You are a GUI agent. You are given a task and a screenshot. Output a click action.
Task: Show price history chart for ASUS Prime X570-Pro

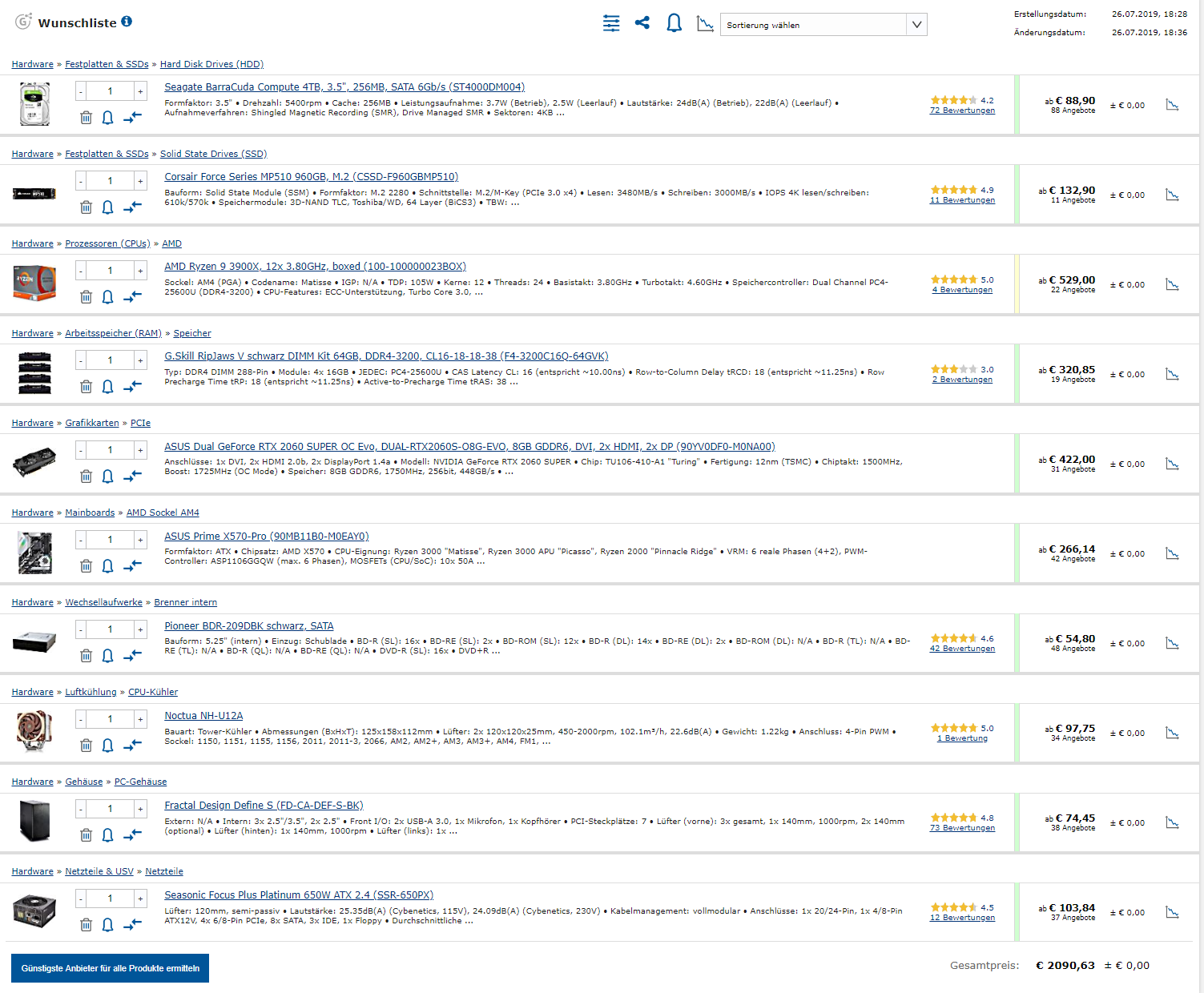1172,553
